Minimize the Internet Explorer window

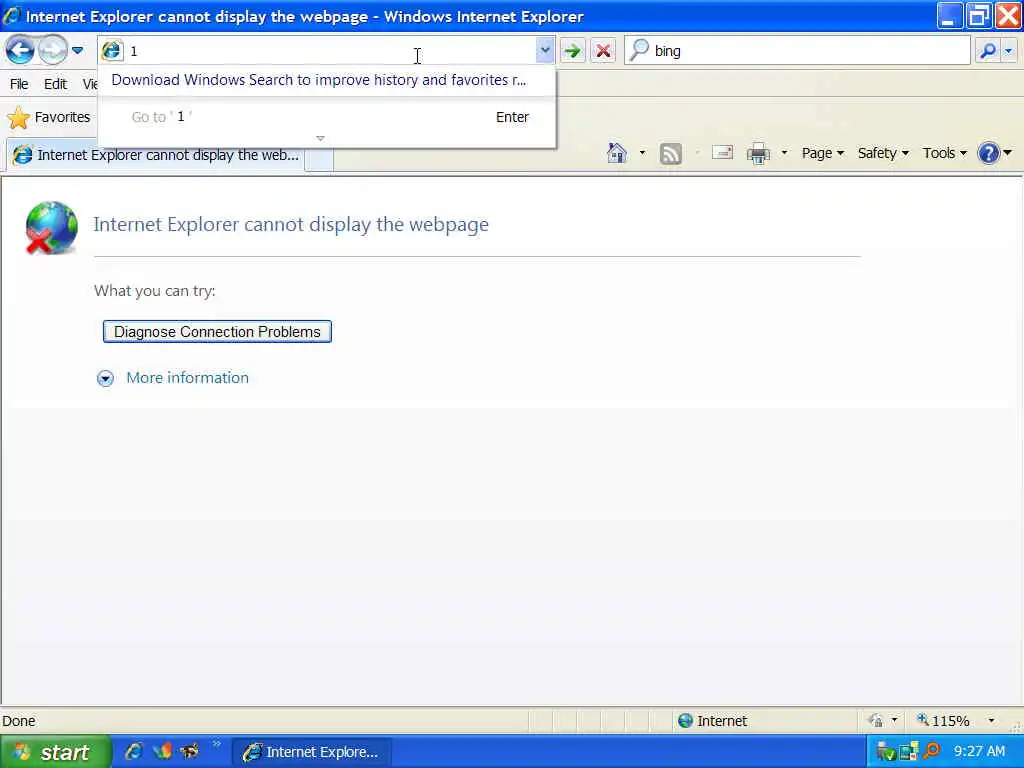point(950,15)
